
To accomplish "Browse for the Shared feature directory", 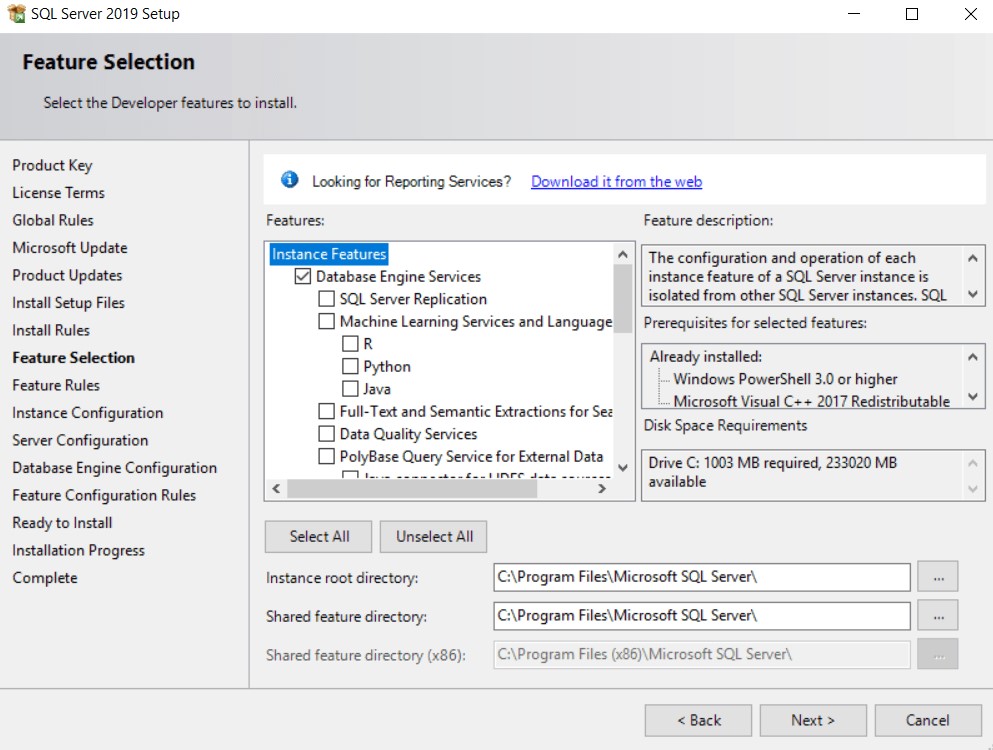I will coord(938,616).
